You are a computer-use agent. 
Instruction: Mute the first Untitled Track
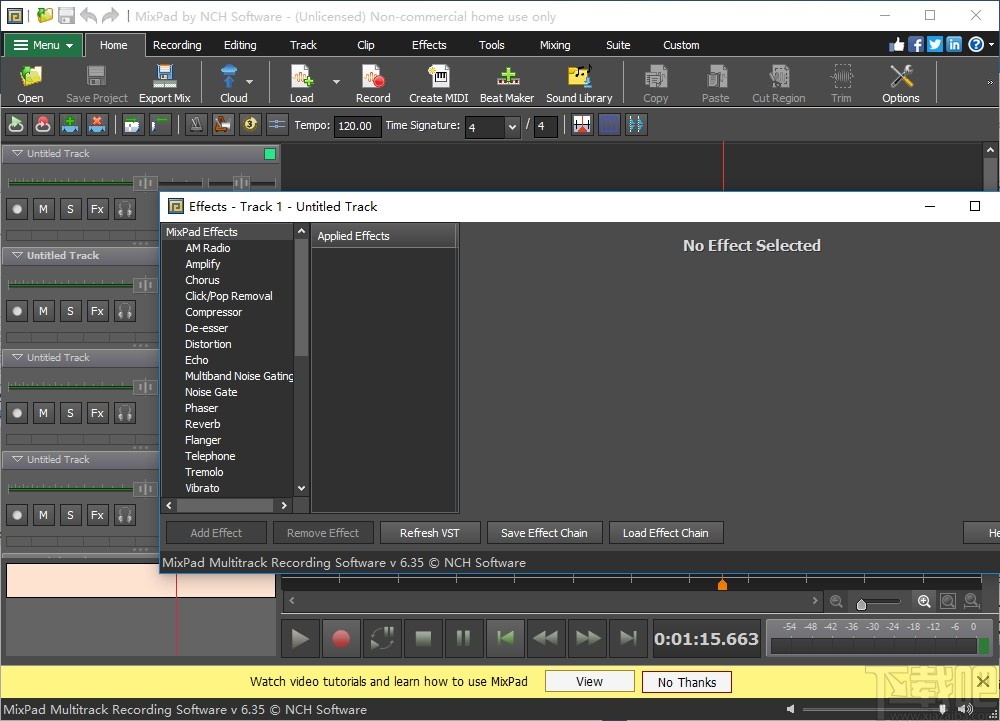click(x=43, y=209)
